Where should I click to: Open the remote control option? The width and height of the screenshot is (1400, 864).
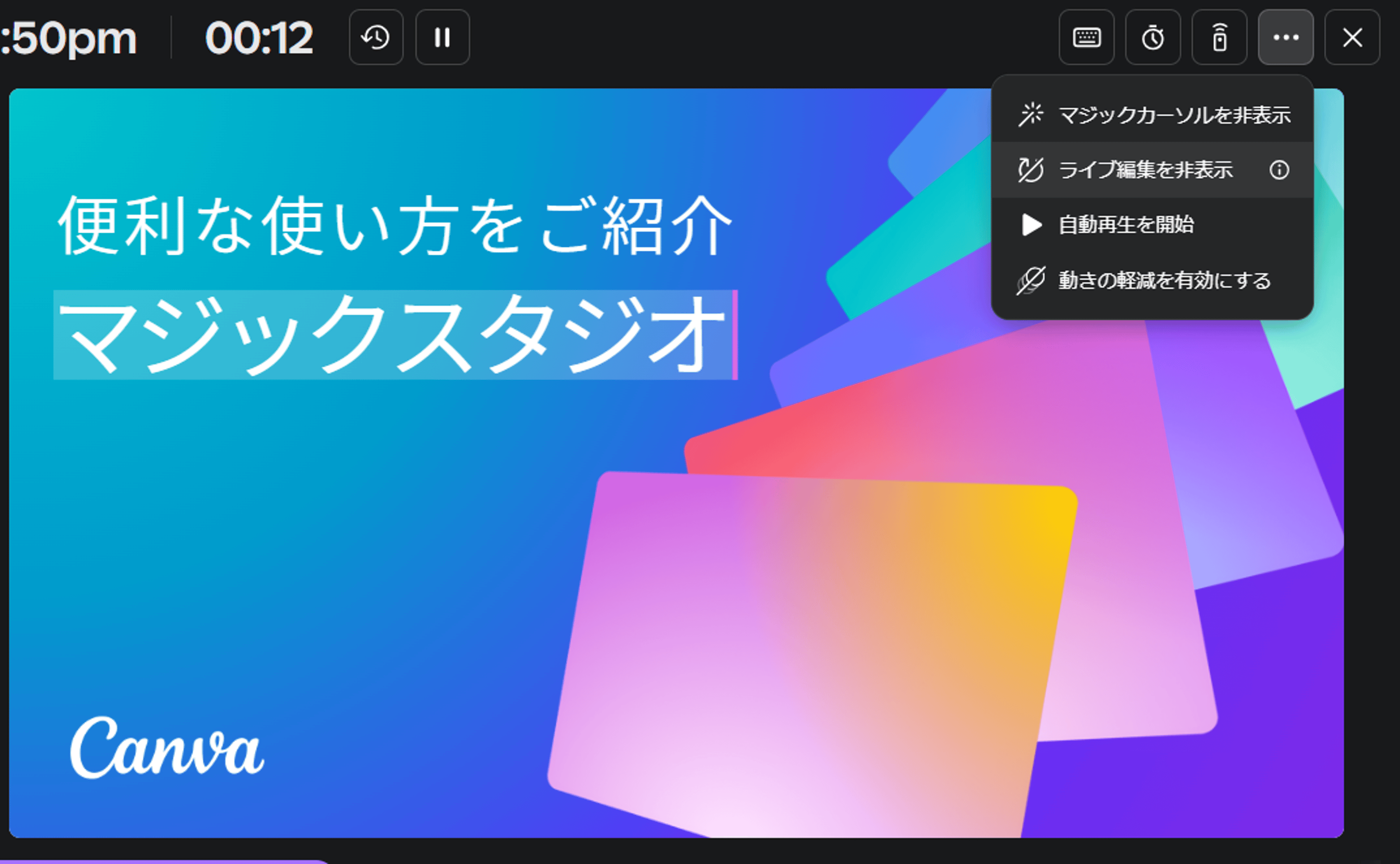point(1219,38)
